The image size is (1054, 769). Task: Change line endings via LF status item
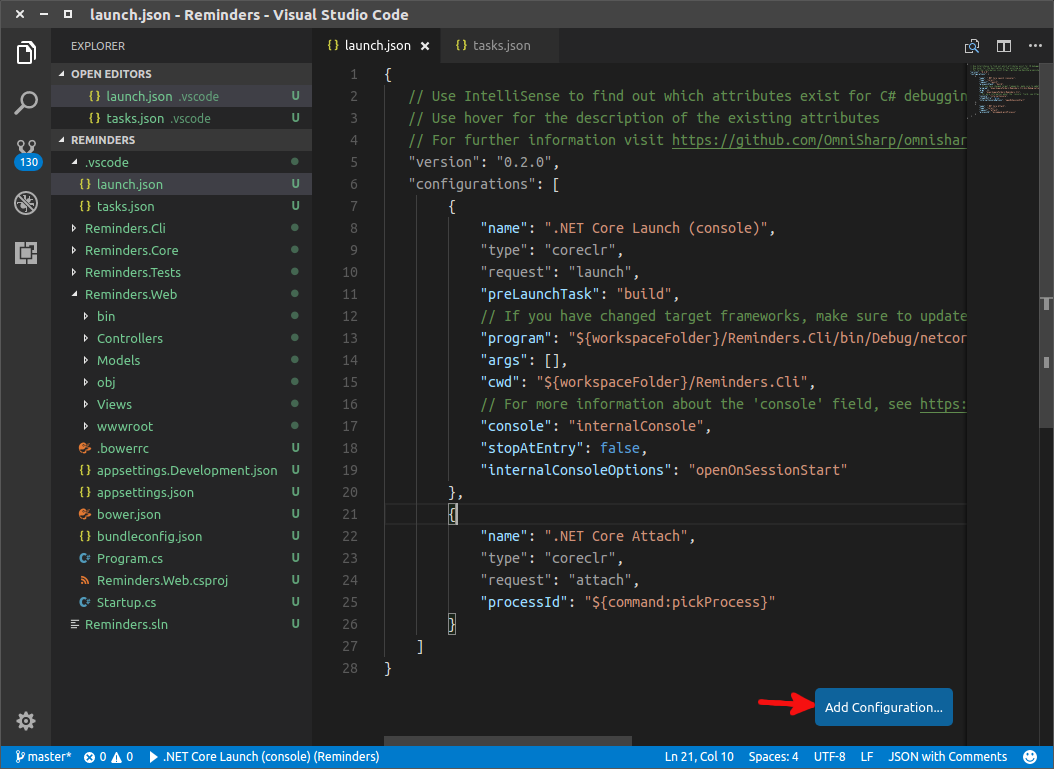point(867,757)
